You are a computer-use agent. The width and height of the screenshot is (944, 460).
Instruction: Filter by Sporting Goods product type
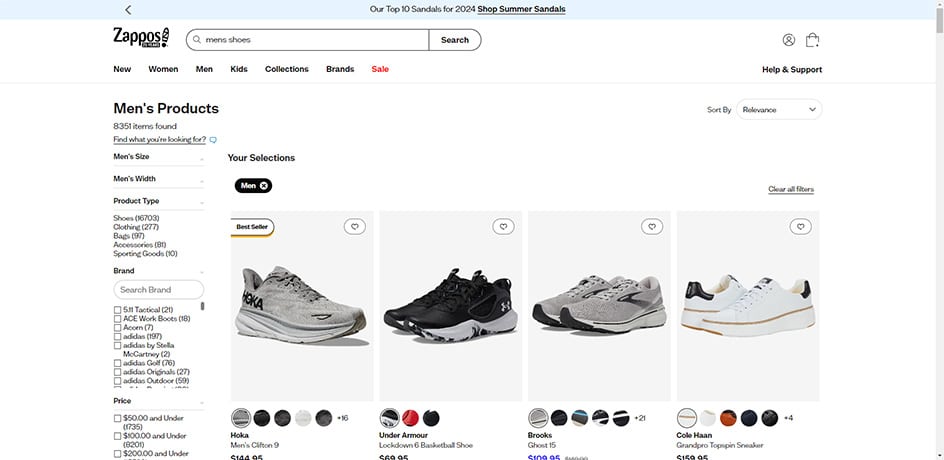(145, 254)
